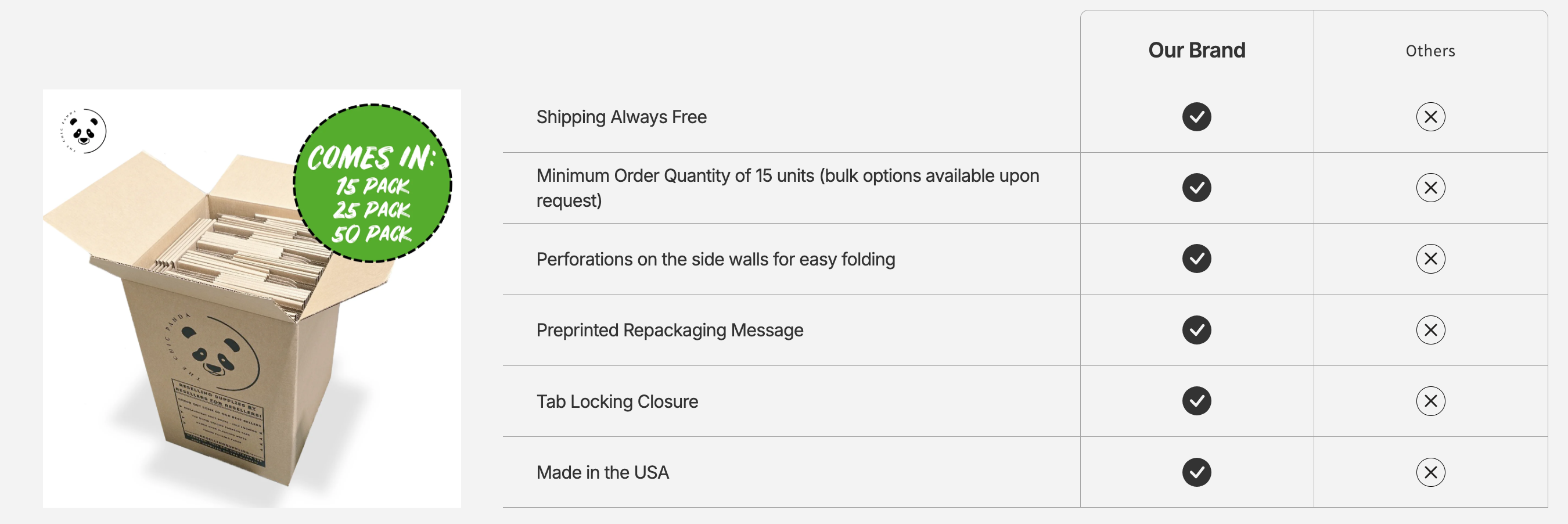Viewport: 1568px width, 524px height.
Task: Click Tab Locking Closure checkmark icon
Action: pyautogui.click(x=1196, y=401)
